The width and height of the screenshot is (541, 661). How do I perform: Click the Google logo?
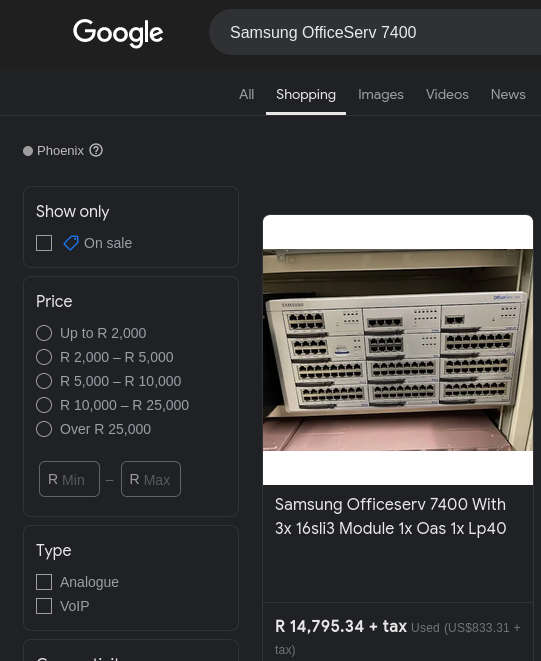tap(118, 33)
